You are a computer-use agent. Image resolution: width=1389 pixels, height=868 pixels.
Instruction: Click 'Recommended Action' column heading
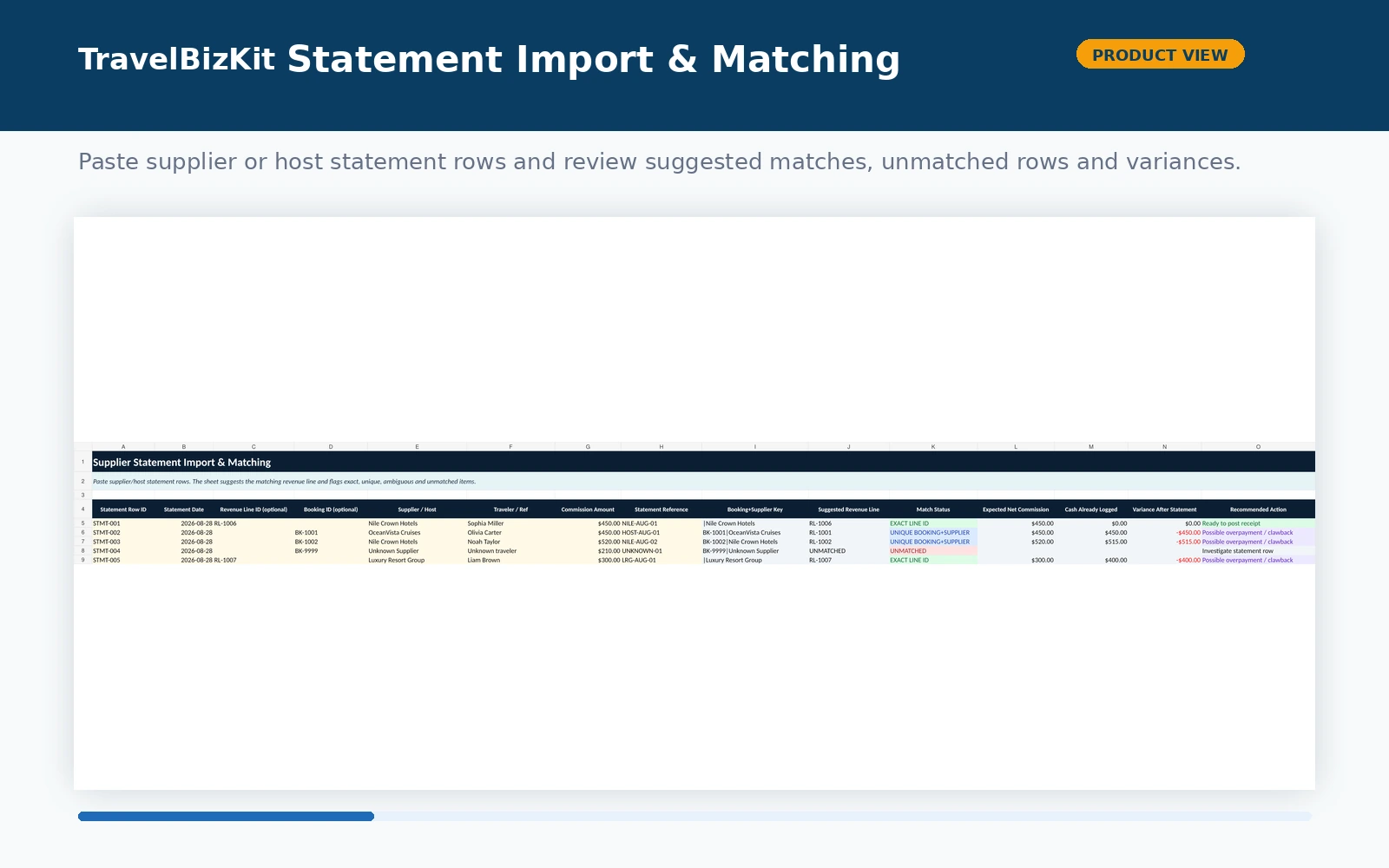[1258, 510]
